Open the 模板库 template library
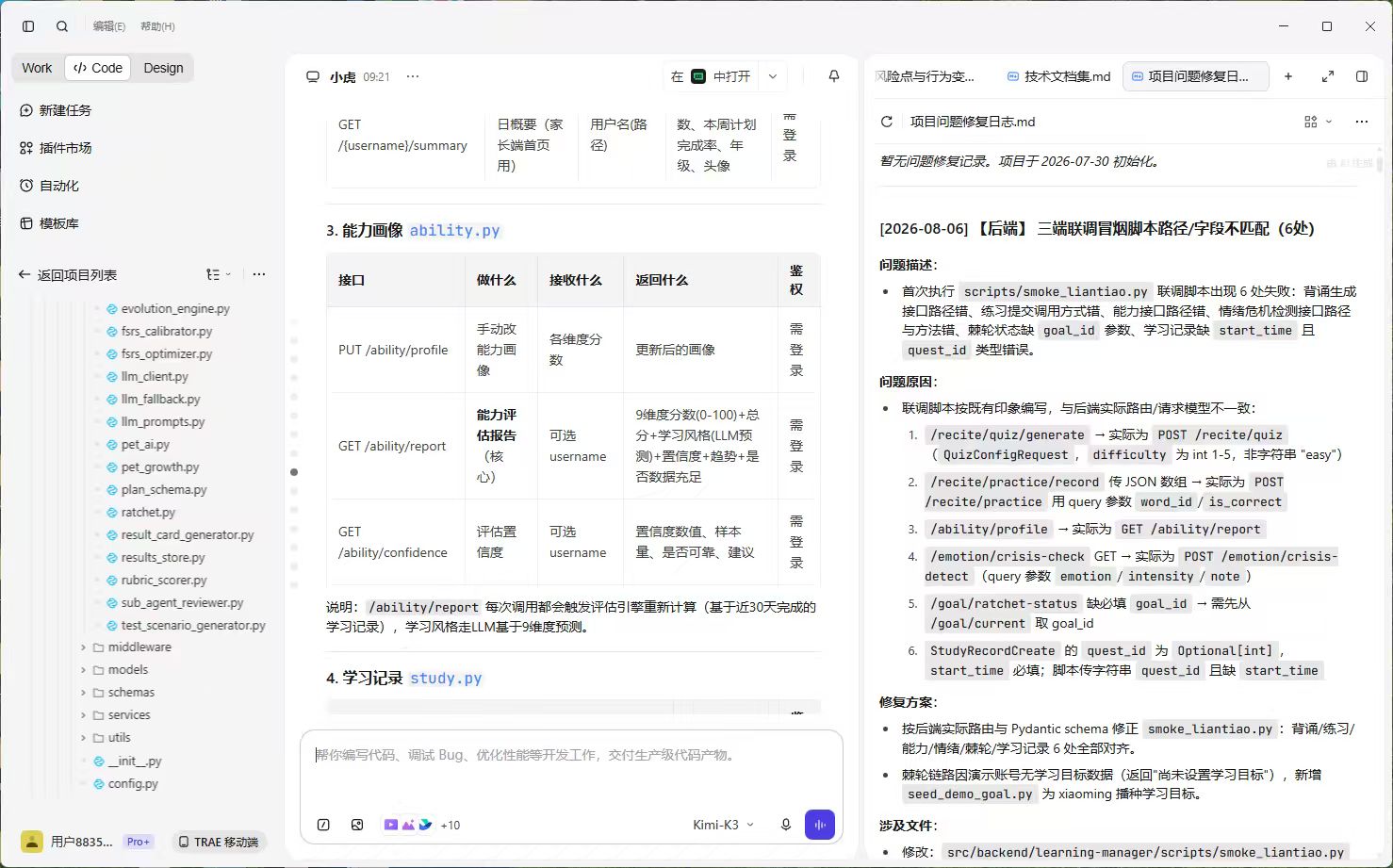1393x868 pixels. 50,223
